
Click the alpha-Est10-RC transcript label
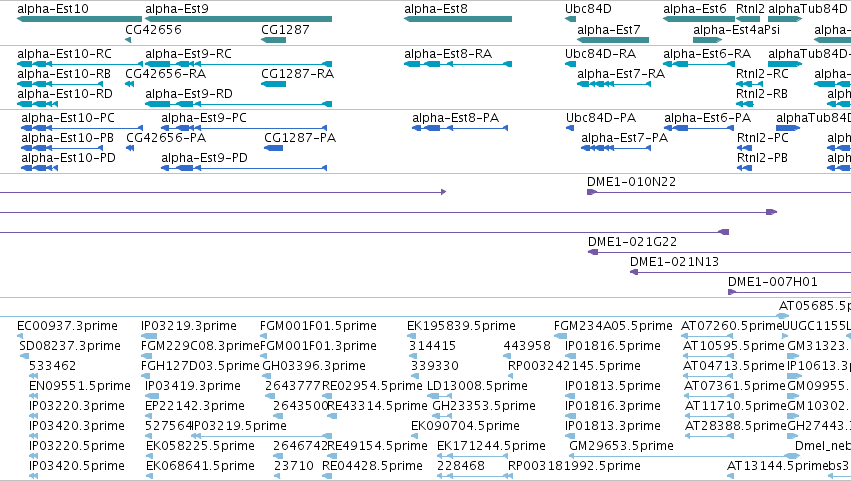point(65,54)
